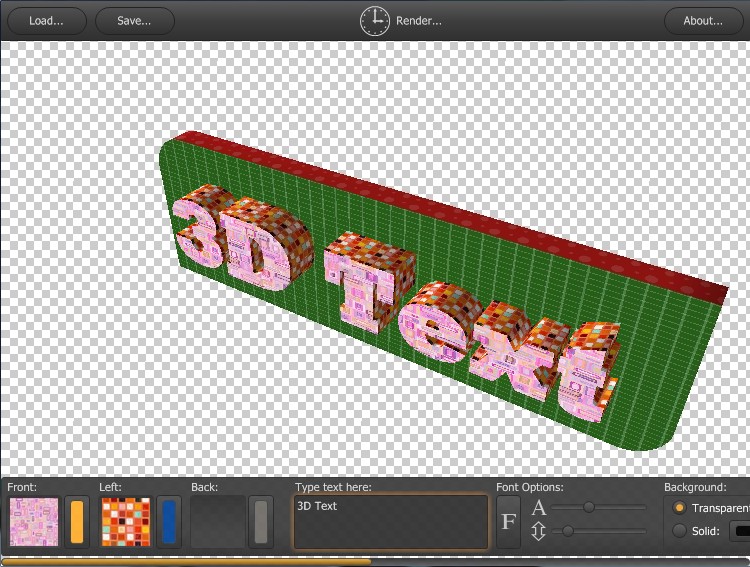Adjust the text depth slider handle
Image resolution: width=750 pixels, height=567 pixels.
[568, 531]
